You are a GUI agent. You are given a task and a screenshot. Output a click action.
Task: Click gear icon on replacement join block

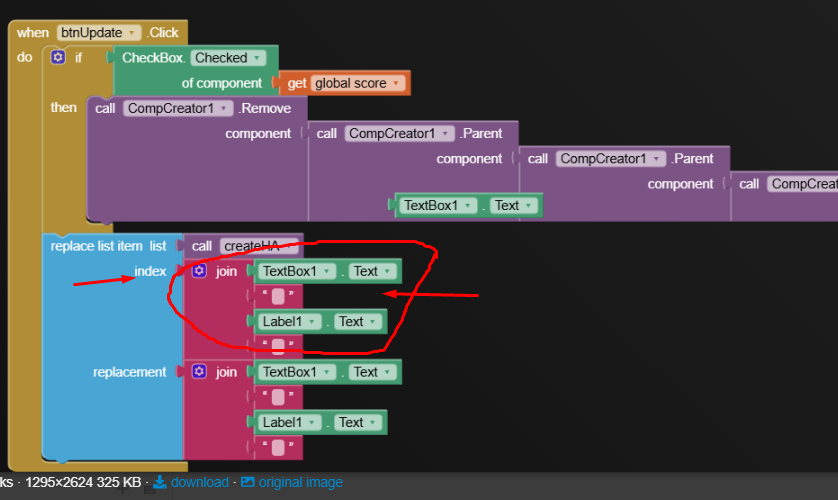click(199, 371)
